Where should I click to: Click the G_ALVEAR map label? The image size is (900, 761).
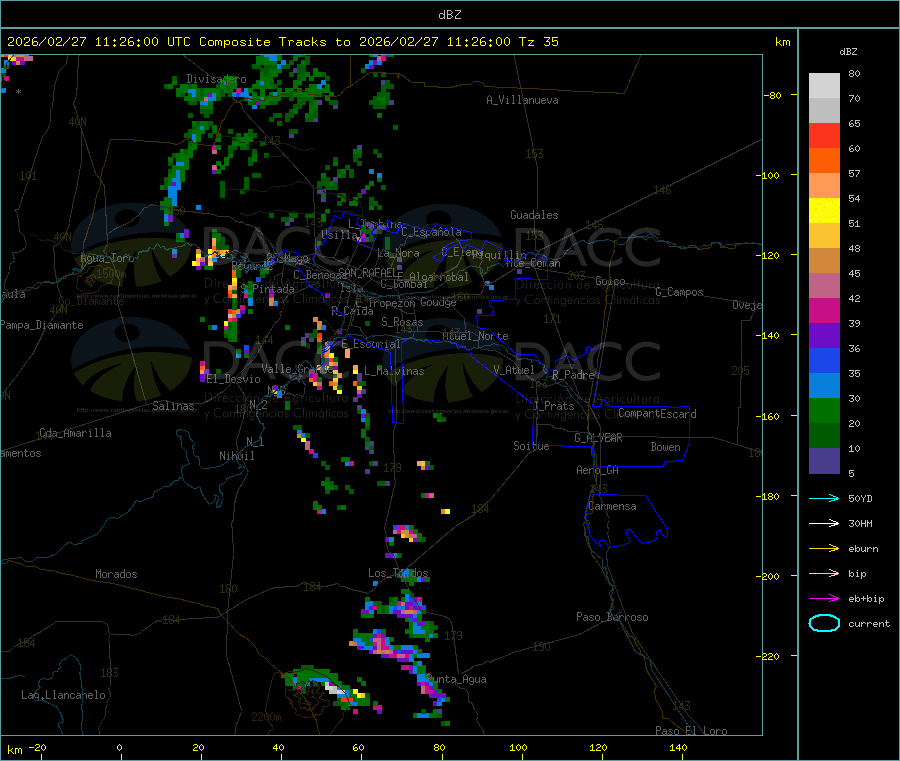(x=598, y=438)
